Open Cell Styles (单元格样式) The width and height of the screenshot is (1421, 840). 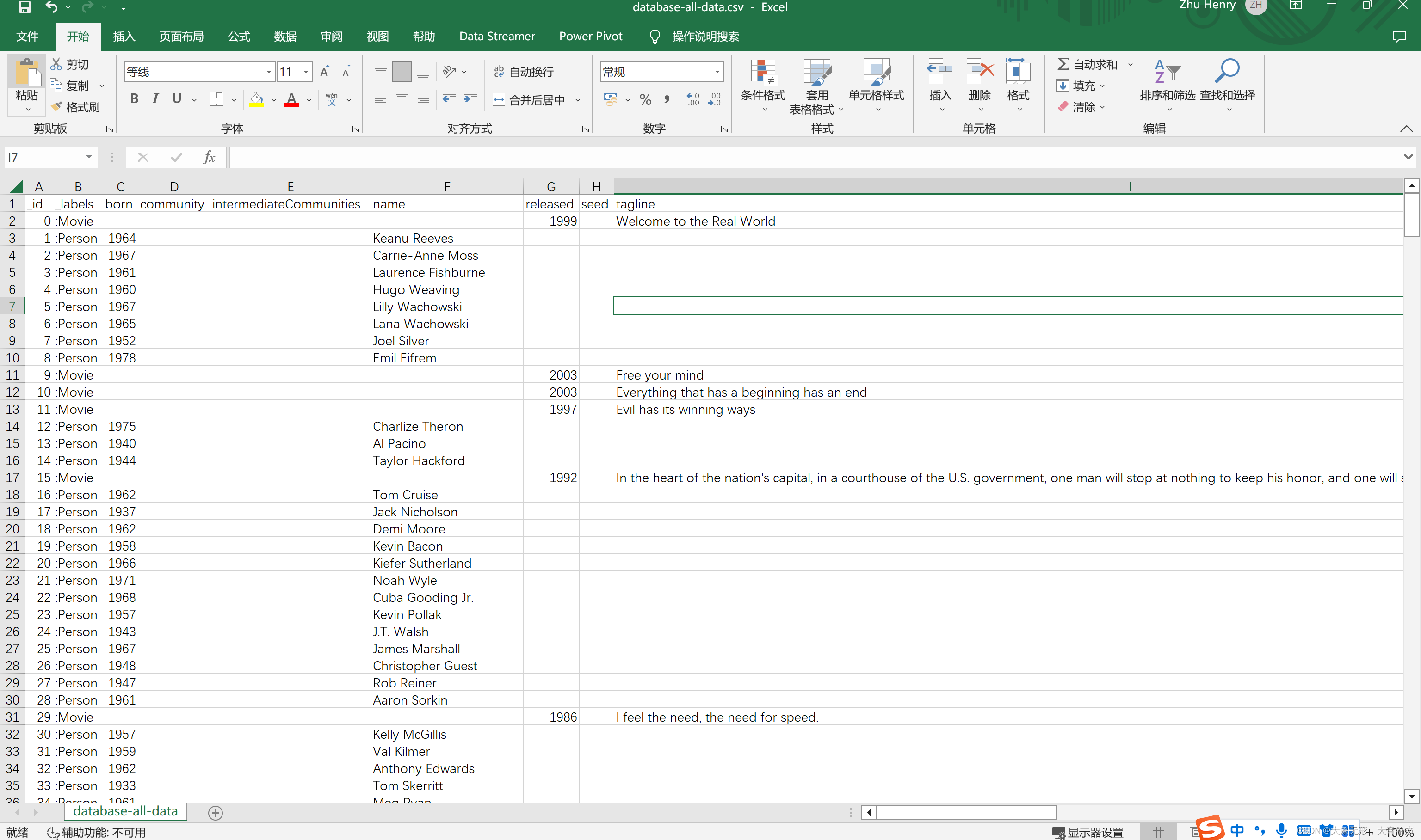[876, 85]
